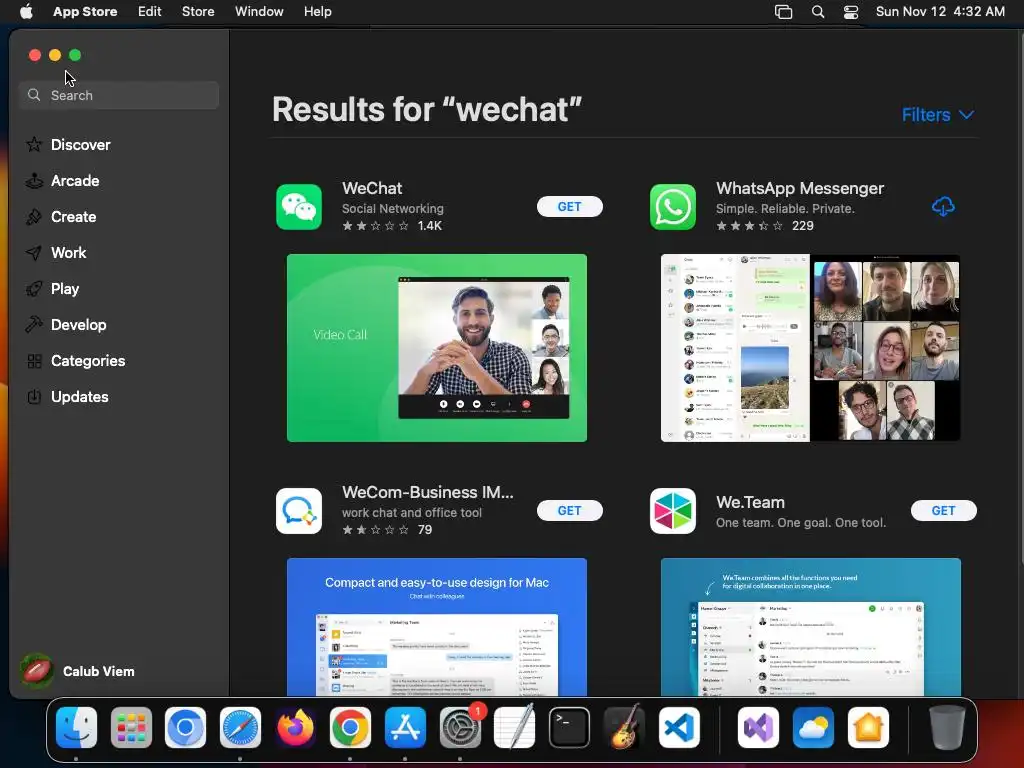Viewport: 1024px width, 768px height.
Task: Open the WhatsApp Messenger title link
Action: (x=800, y=188)
